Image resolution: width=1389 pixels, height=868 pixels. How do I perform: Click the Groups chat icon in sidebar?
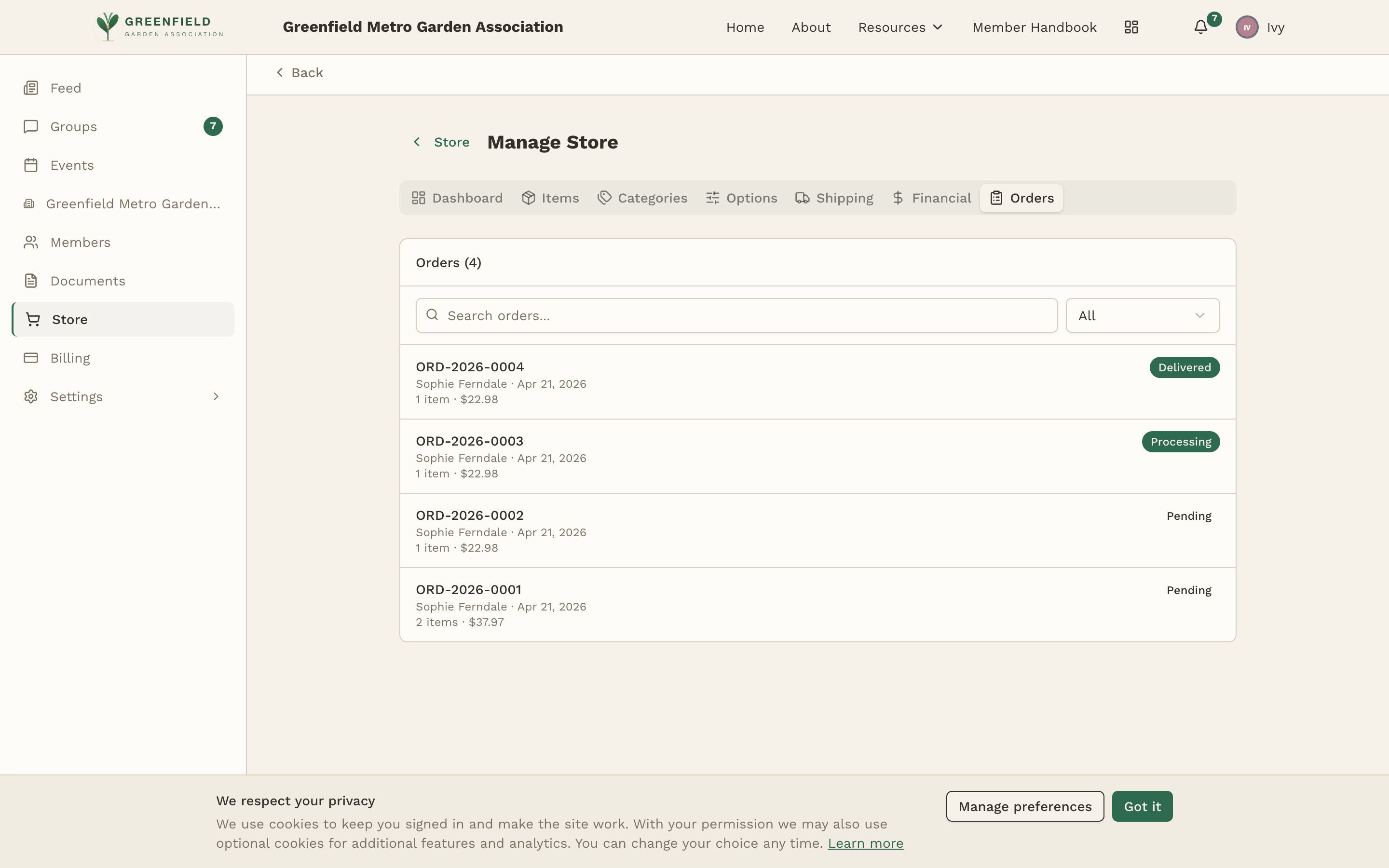click(31, 126)
